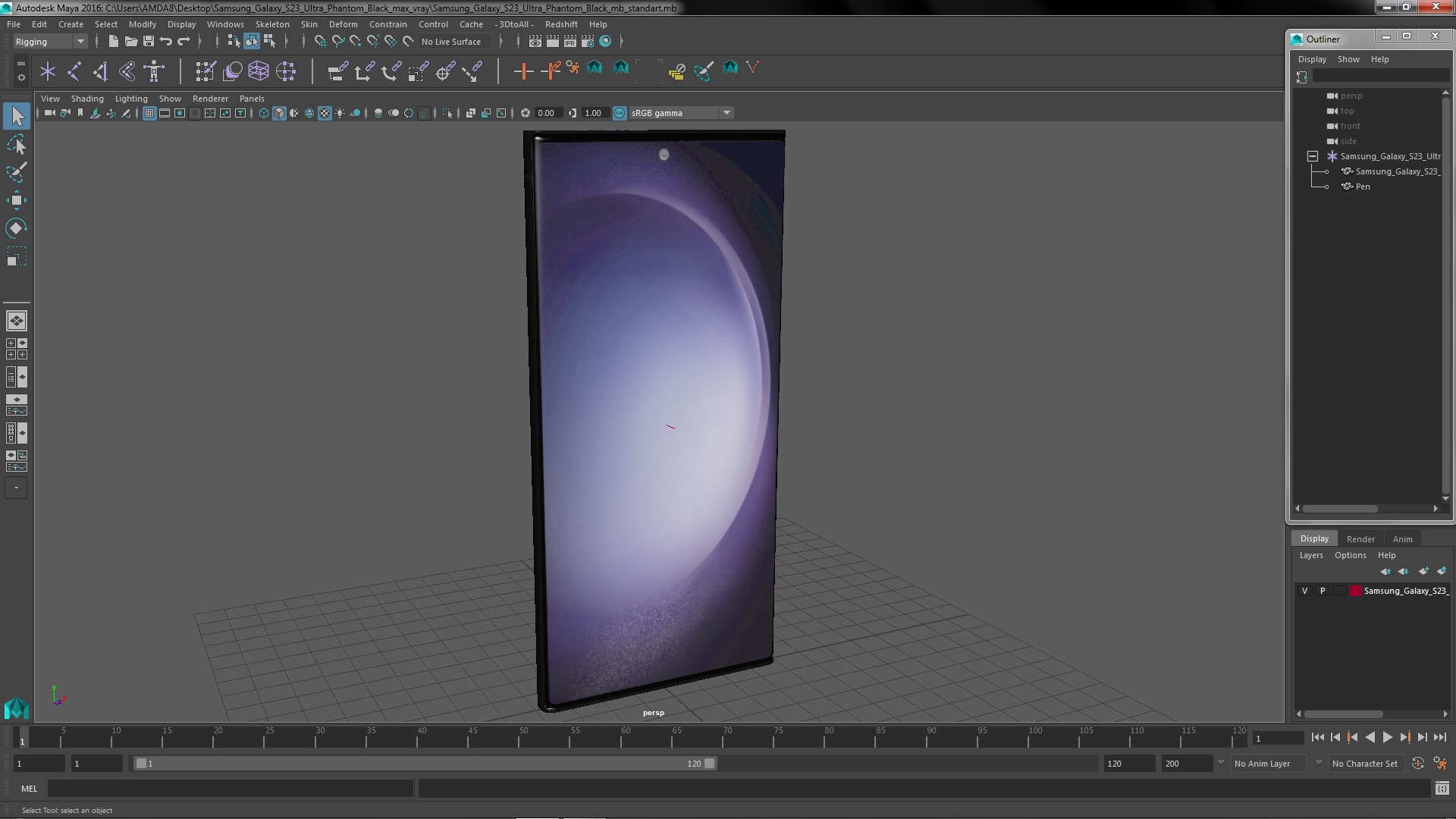The image size is (1456, 819).
Task: Open viewport Panels menu
Action: click(x=252, y=99)
